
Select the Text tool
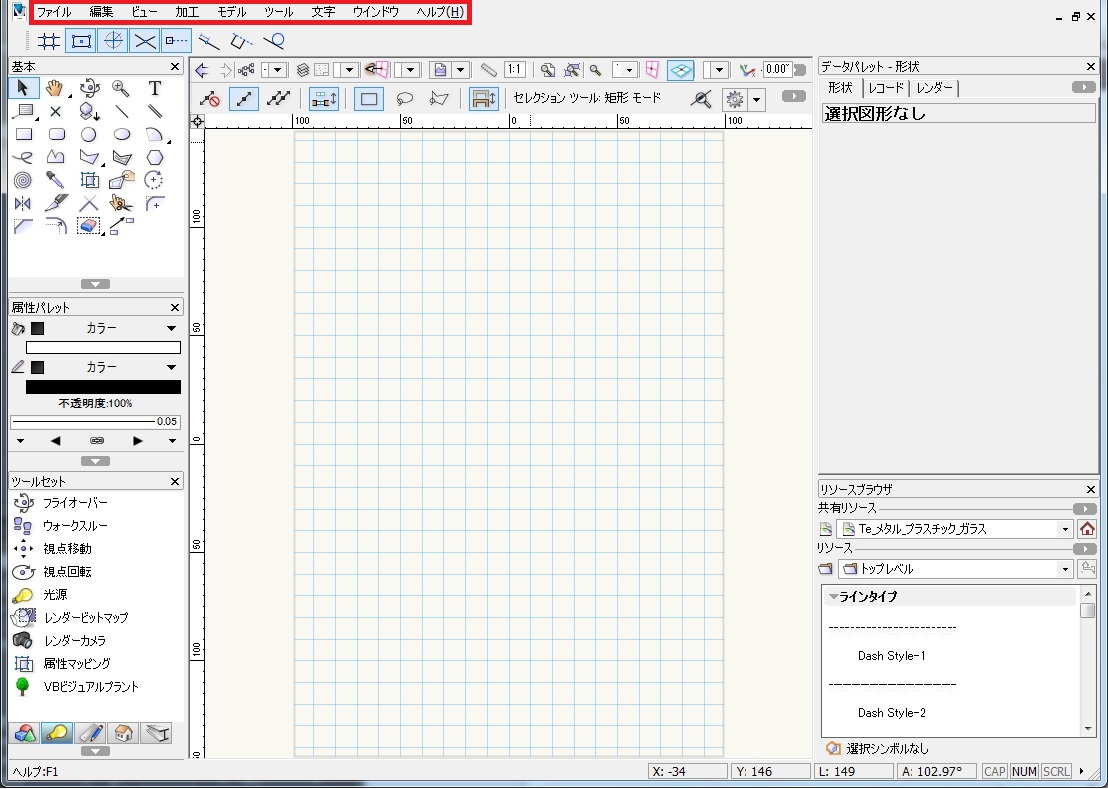(x=155, y=88)
